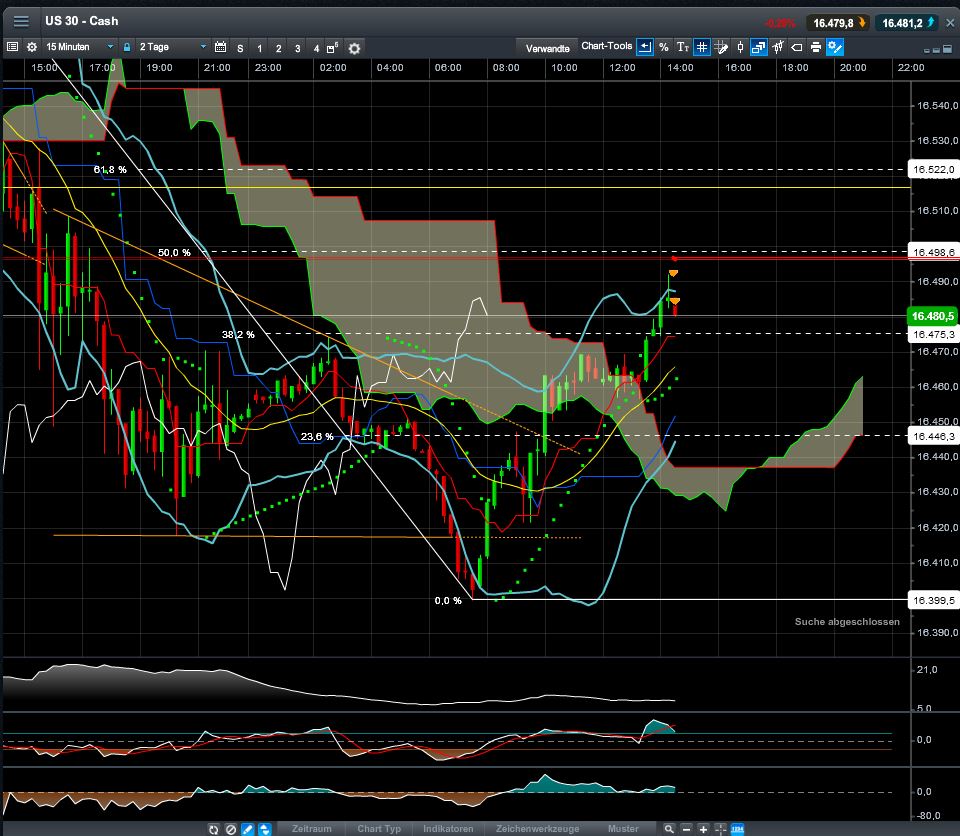Open the Muster menu

tap(623, 829)
